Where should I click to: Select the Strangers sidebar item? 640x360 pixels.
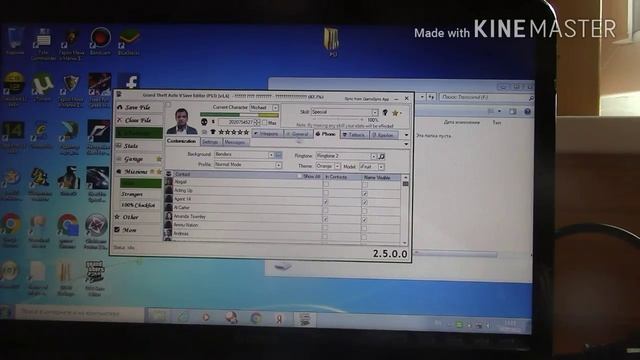140,194
